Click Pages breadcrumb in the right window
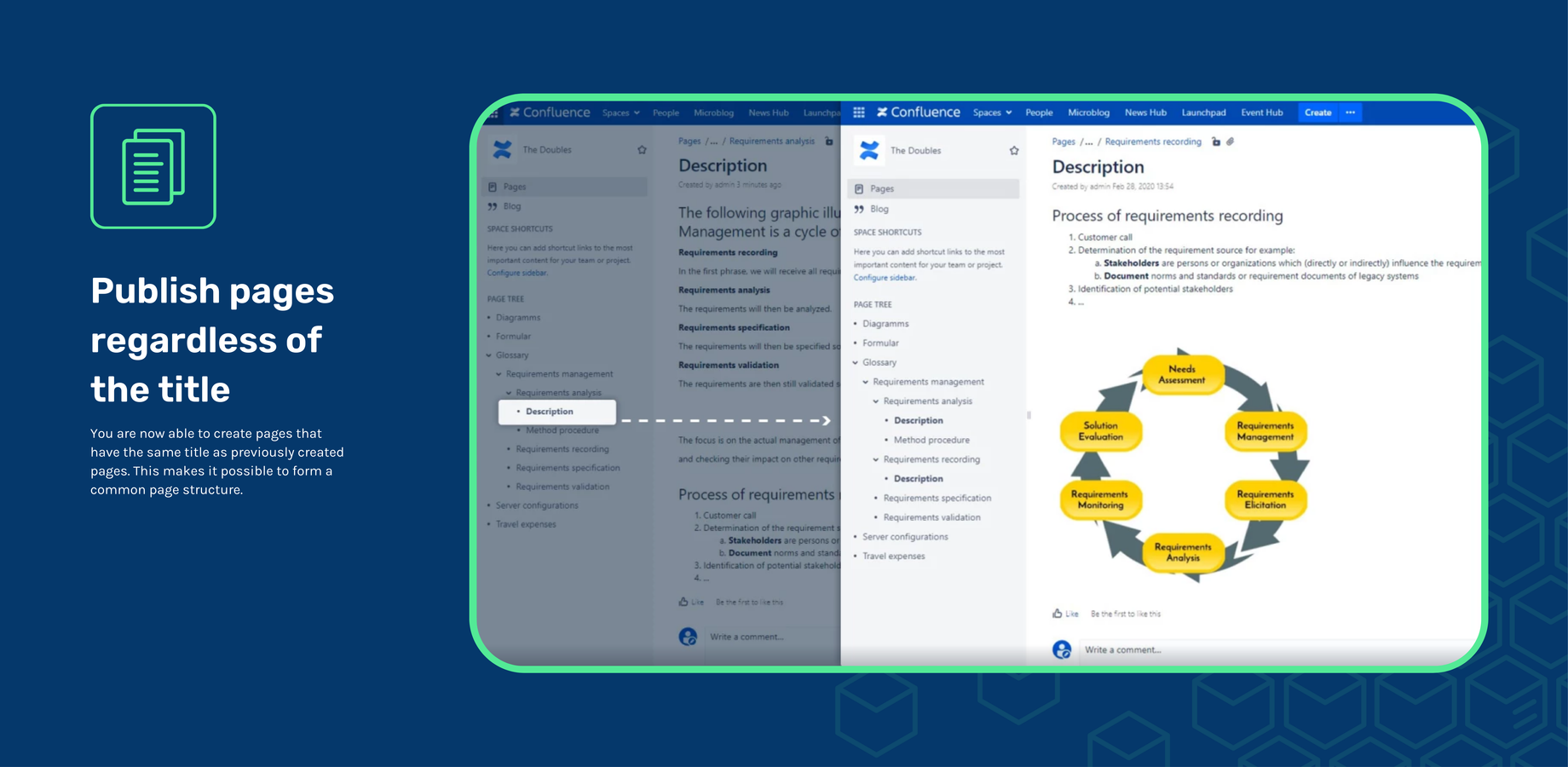This screenshot has height=767, width=1568. [x=1064, y=142]
